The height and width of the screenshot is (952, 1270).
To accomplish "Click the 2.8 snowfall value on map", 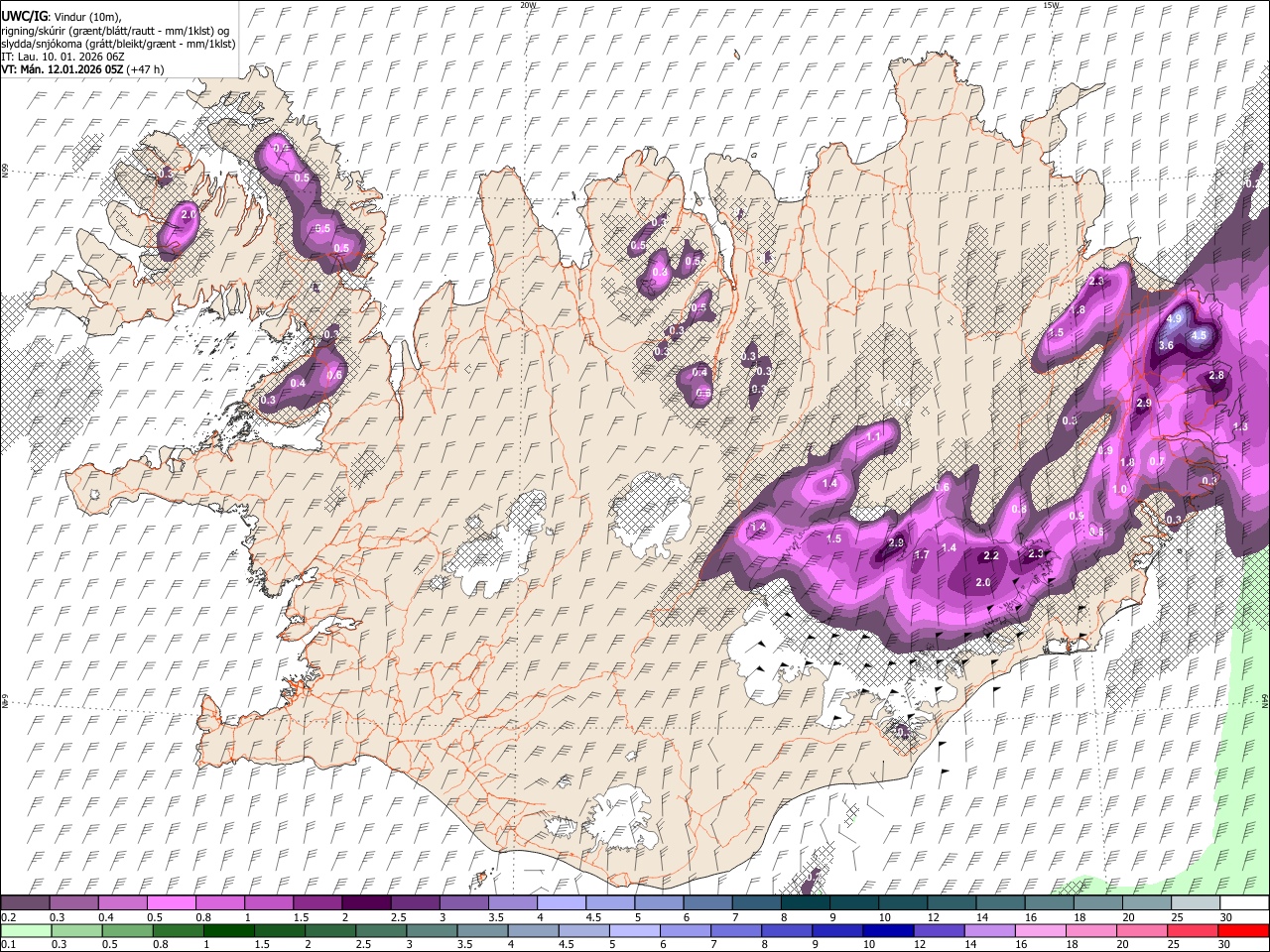I will click(1216, 376).
